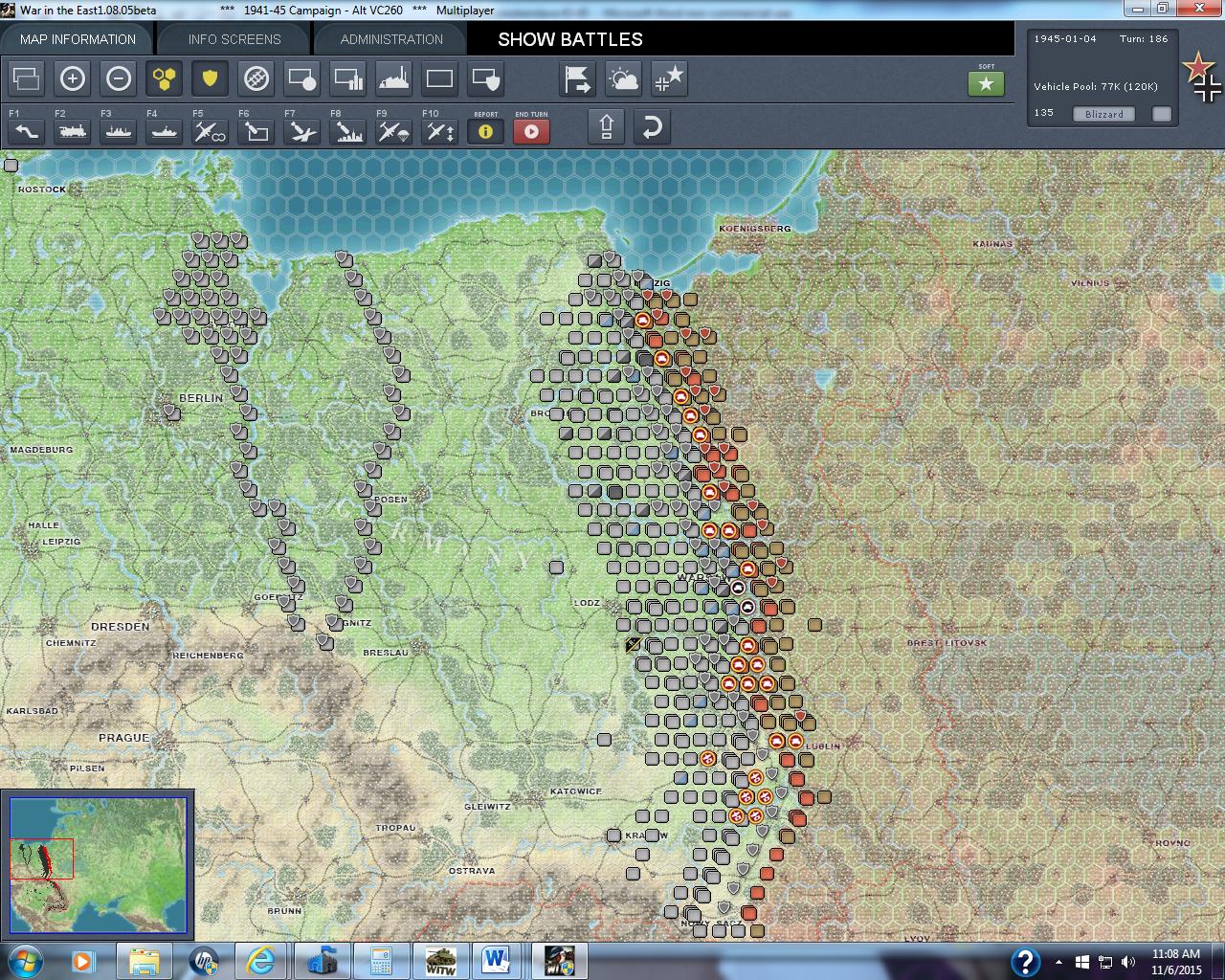Show hidden tray icons arrow
This screenshot has width=1225, height=980.
click(x=1058, y=962)
